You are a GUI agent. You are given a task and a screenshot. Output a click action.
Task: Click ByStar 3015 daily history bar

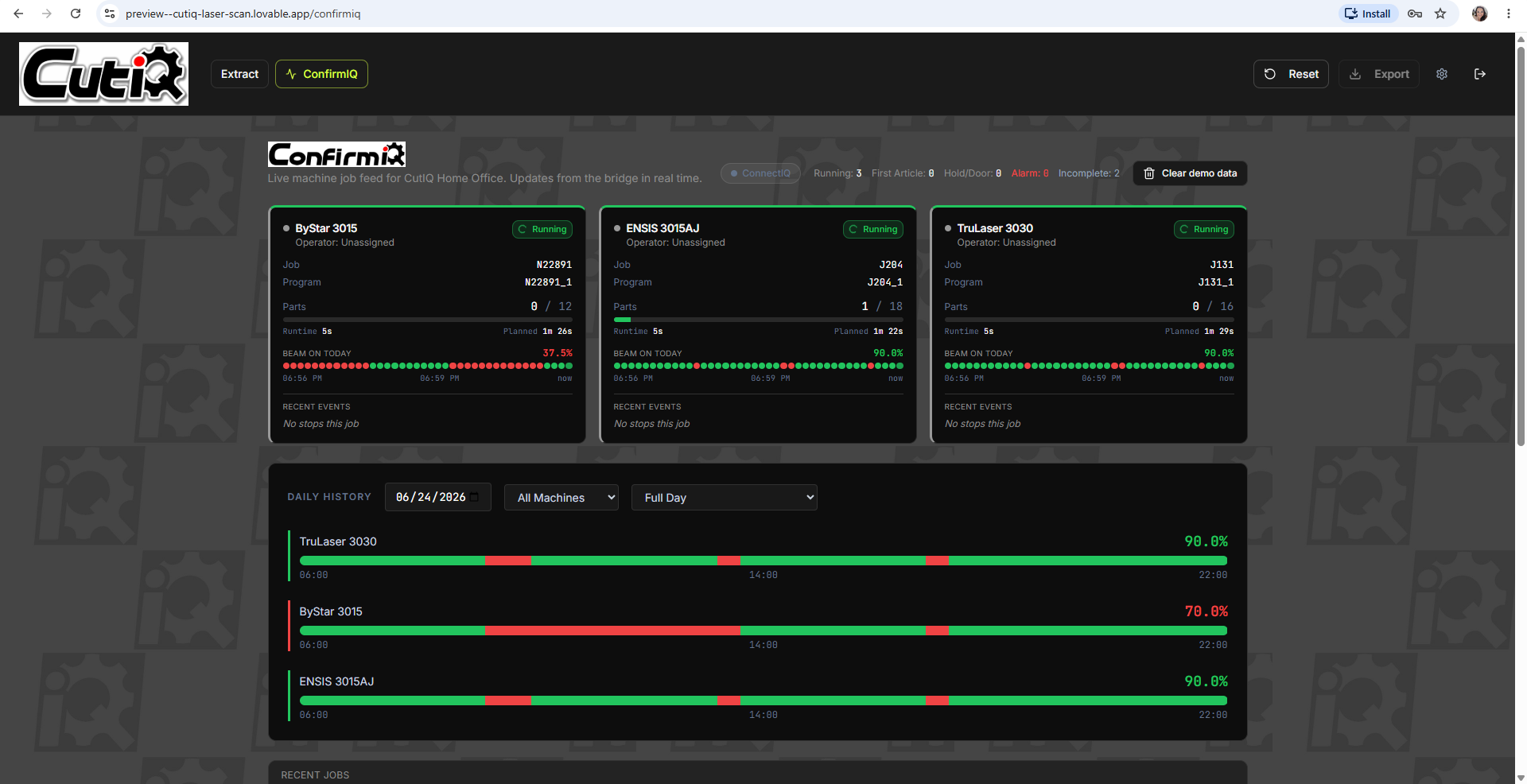(763, 631)
